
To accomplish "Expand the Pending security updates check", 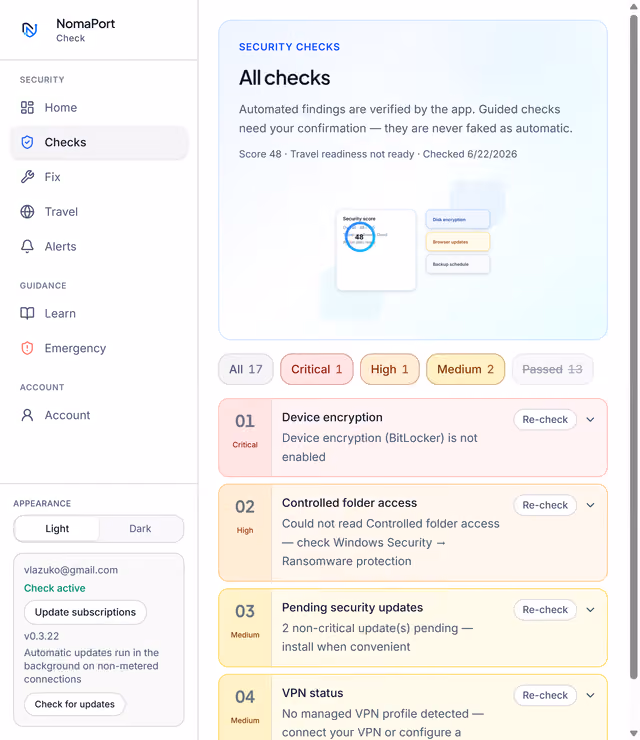I will (590, 610).
